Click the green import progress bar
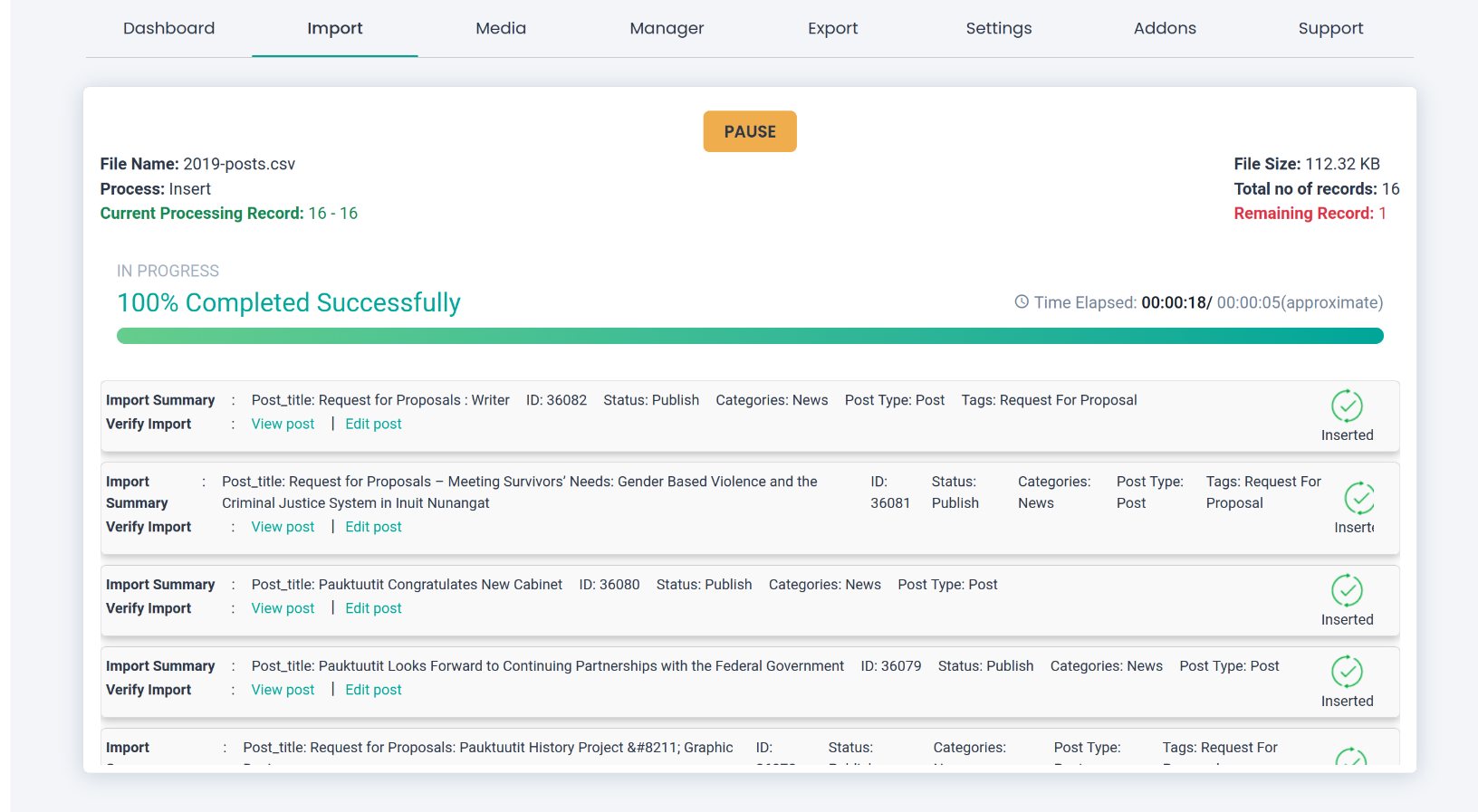1478x812 pixels. pos(749,336)
